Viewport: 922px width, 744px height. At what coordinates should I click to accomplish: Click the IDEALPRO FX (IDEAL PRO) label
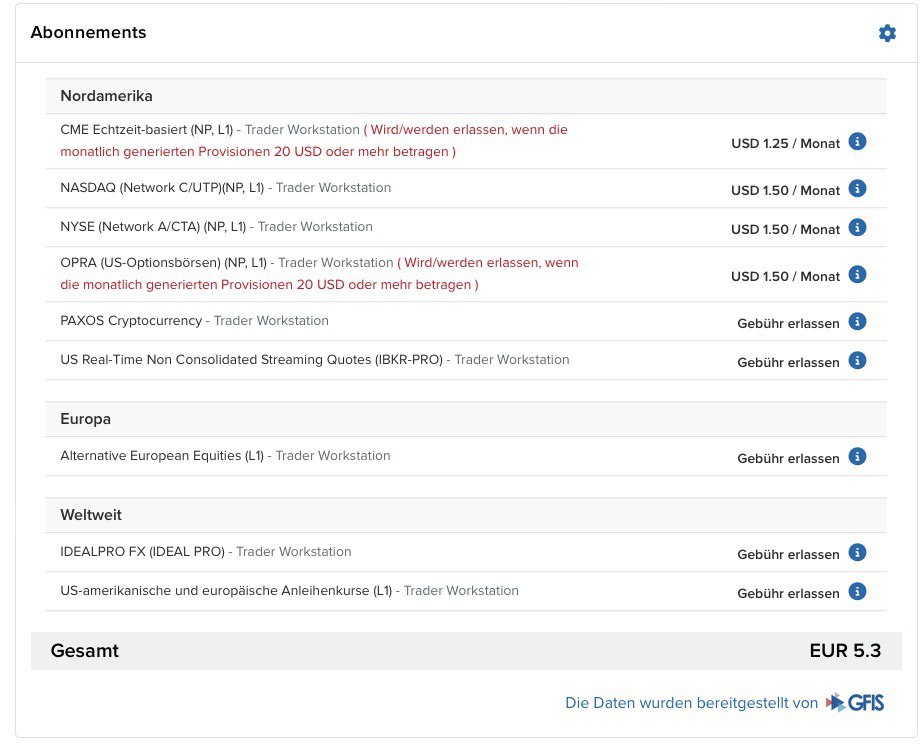tap(143, 552)
